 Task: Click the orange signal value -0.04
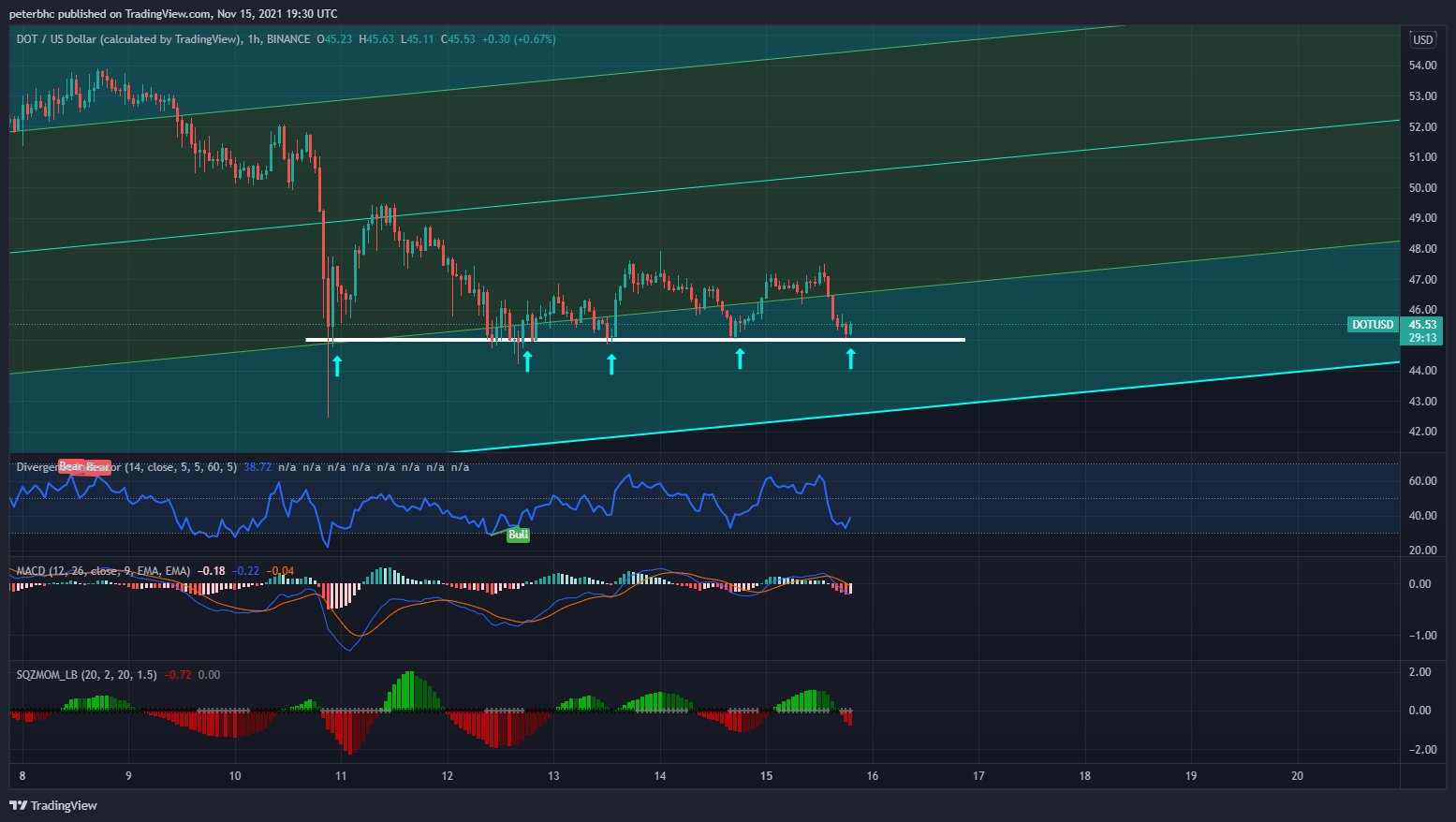point(281,571)
